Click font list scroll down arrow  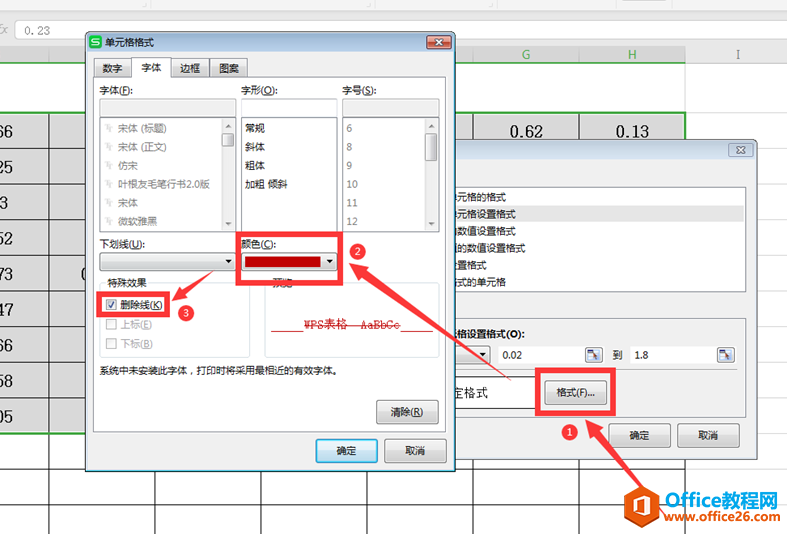tap(228, 224)
